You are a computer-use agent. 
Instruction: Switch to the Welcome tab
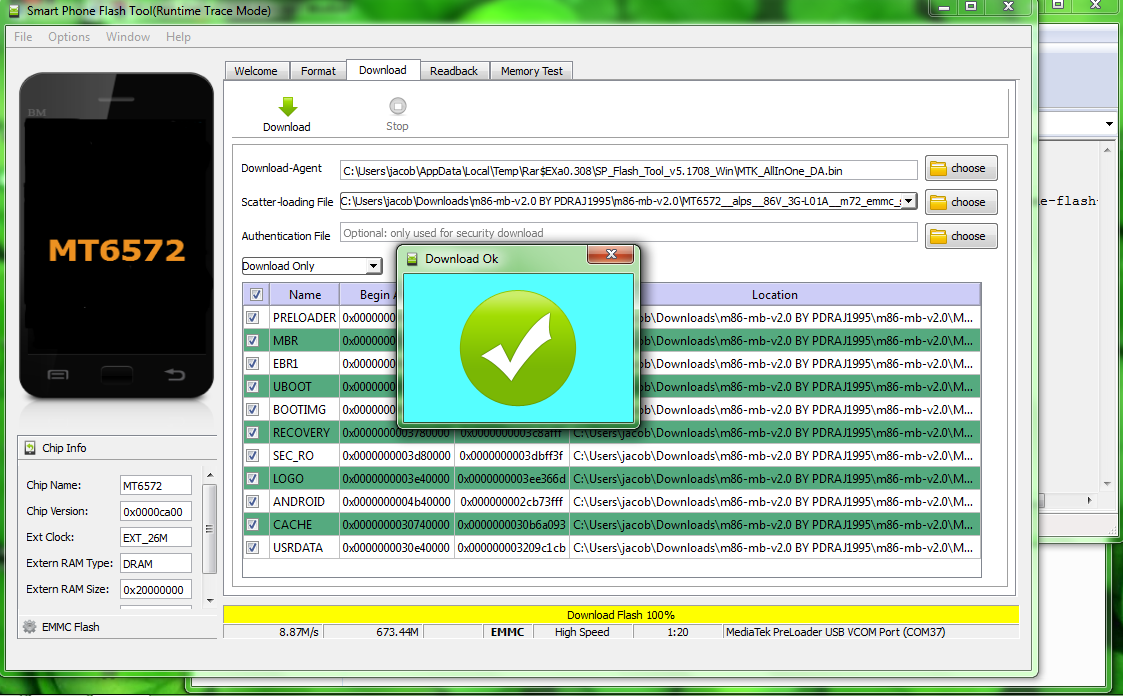(256, 71)
